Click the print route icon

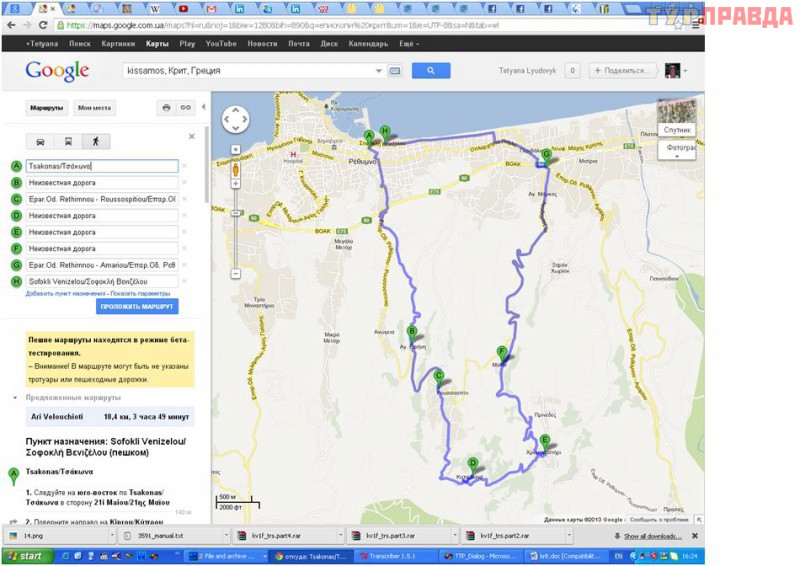(x=166, y=107)
